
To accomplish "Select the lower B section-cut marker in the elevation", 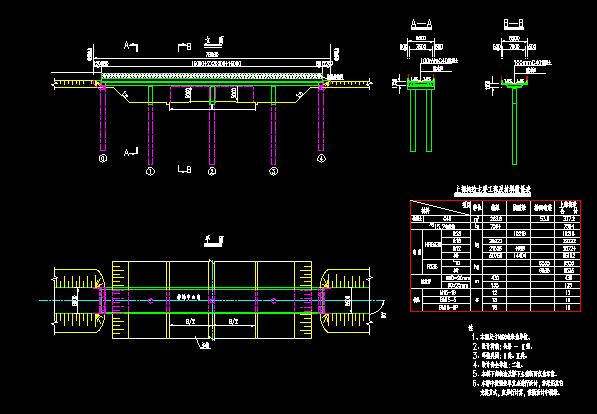I will (x=185, y=169).
